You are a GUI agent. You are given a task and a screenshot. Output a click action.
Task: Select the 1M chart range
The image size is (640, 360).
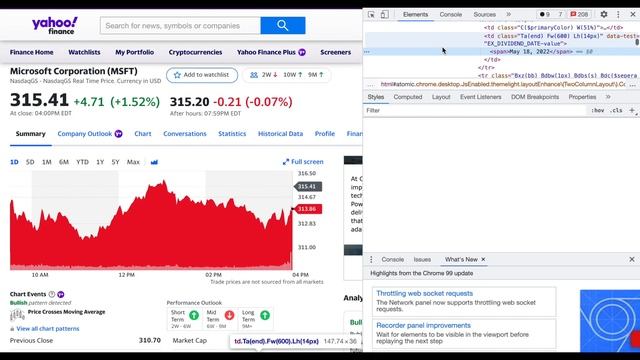[47, 162]
